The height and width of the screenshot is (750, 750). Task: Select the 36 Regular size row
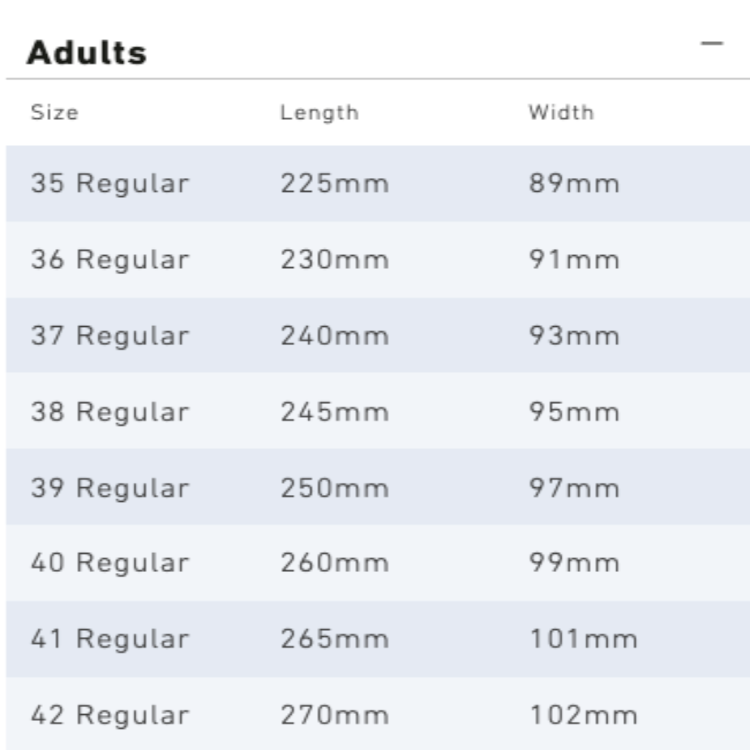pyautogui.click(x=109, y=260)
